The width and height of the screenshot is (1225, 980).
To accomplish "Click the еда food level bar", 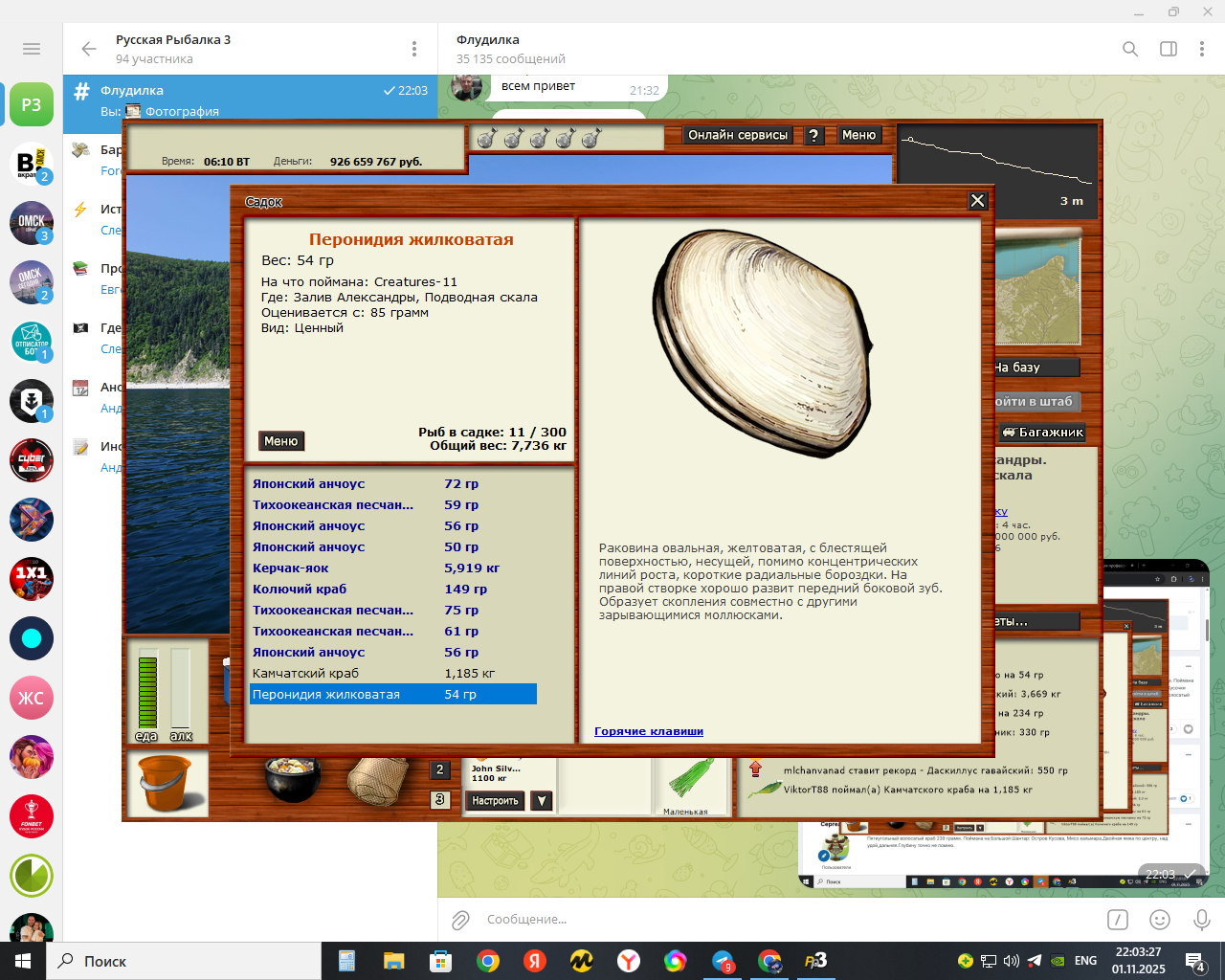I will (147, 693).
